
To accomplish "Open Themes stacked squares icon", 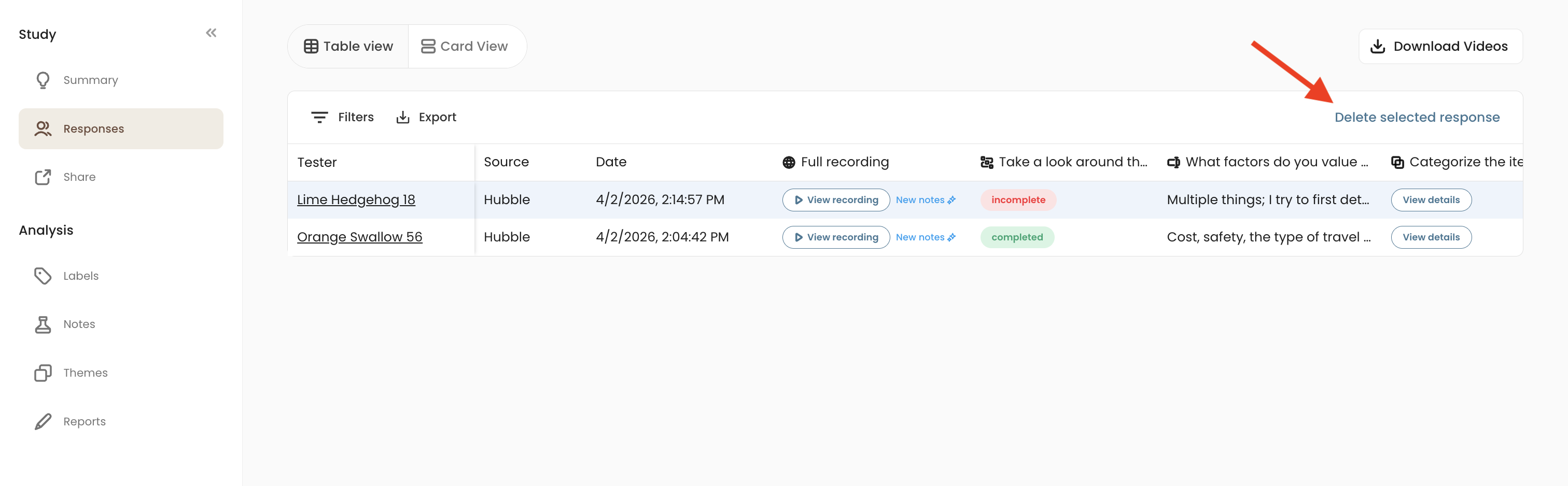I will pyautogui.click(x=43, y=373).
